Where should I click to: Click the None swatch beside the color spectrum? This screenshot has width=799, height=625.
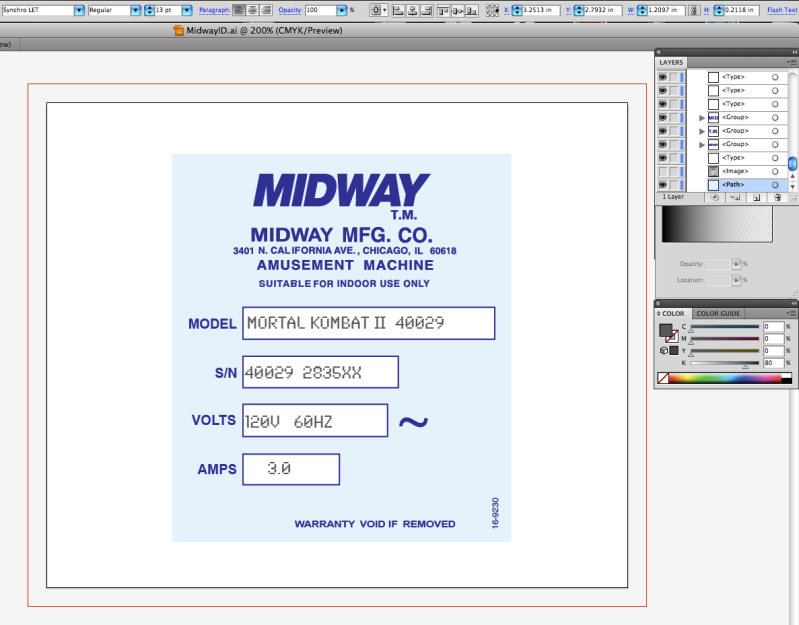tap(663, 378)
